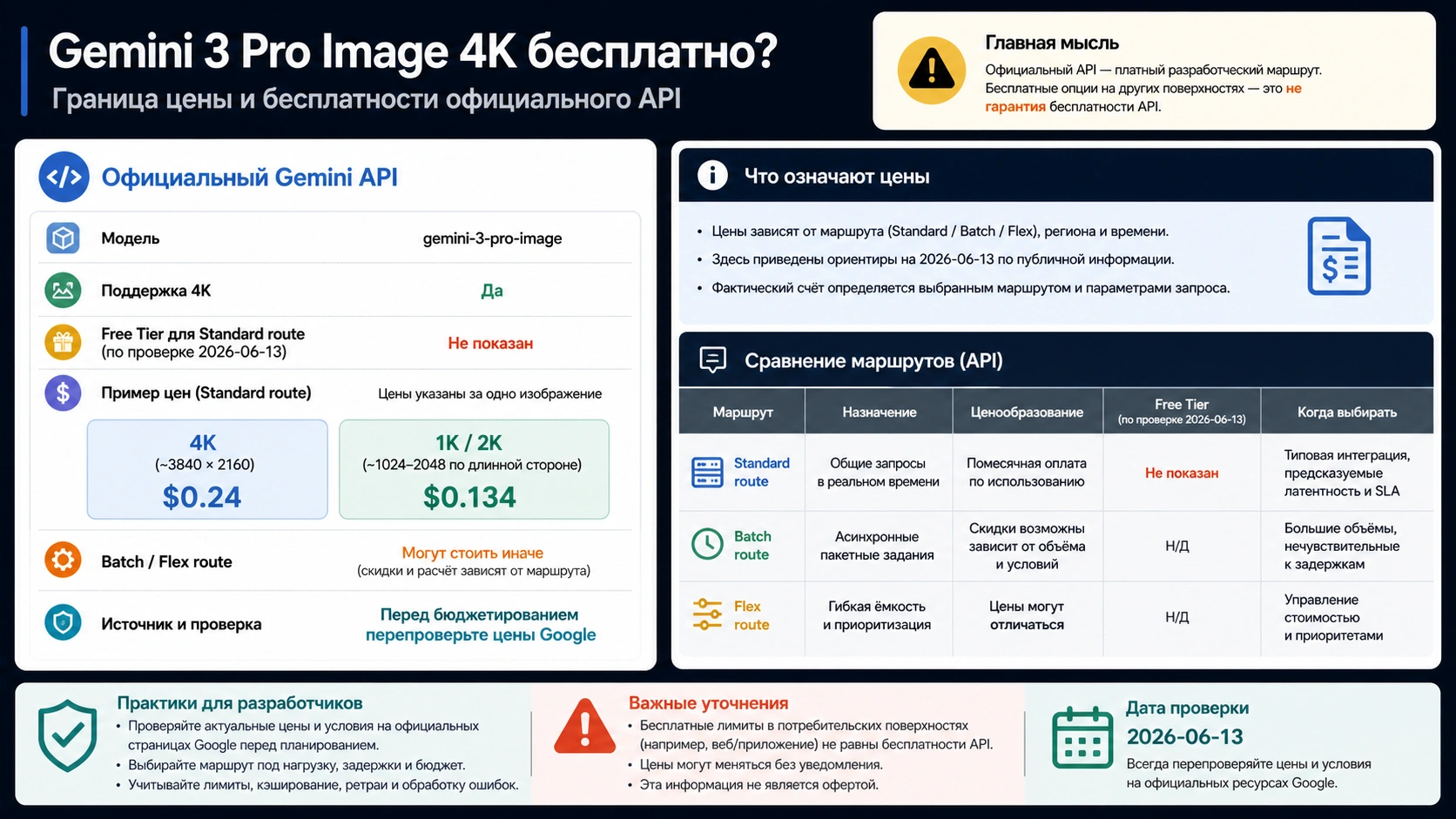This screenshot has height=819, width=1456.
Task: Click the orange gear icon beside Batch / Flex route
Action: click(63, 561)
